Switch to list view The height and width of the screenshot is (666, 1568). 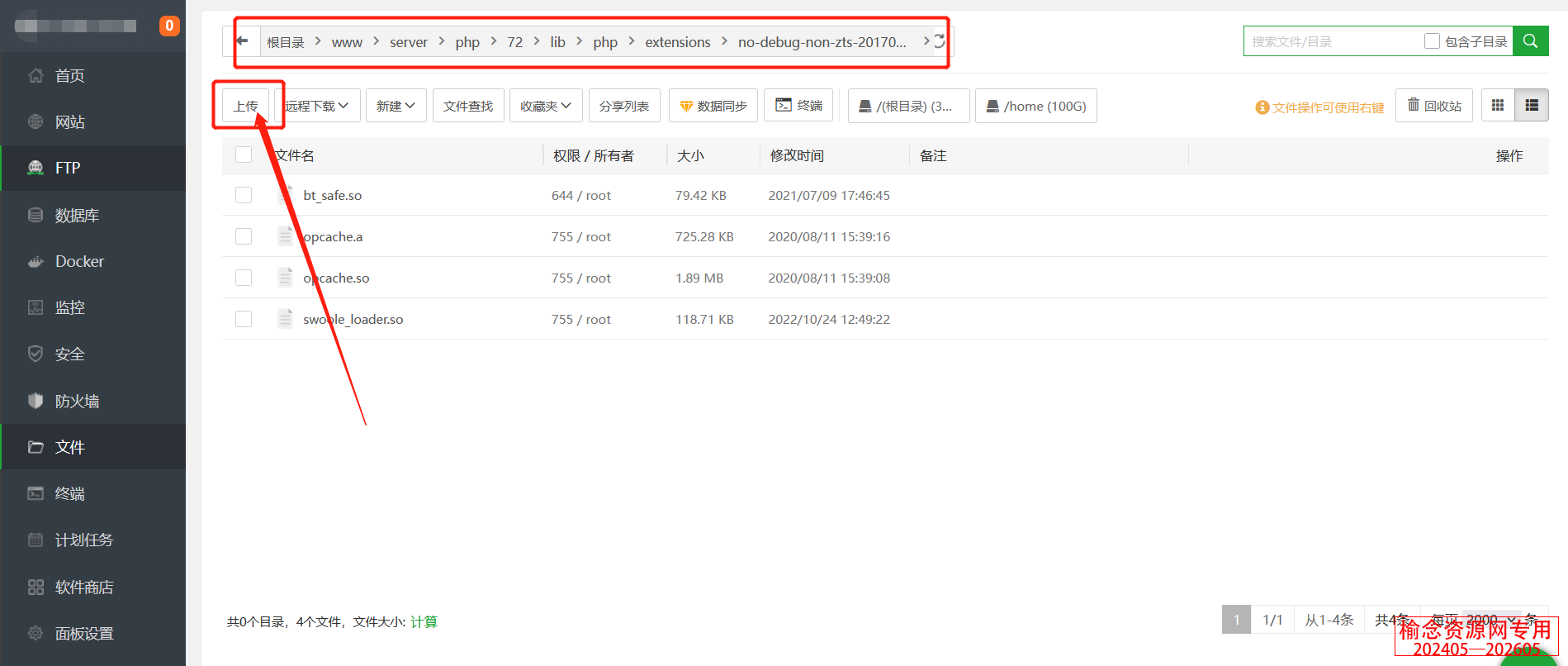coord(1532,105)
